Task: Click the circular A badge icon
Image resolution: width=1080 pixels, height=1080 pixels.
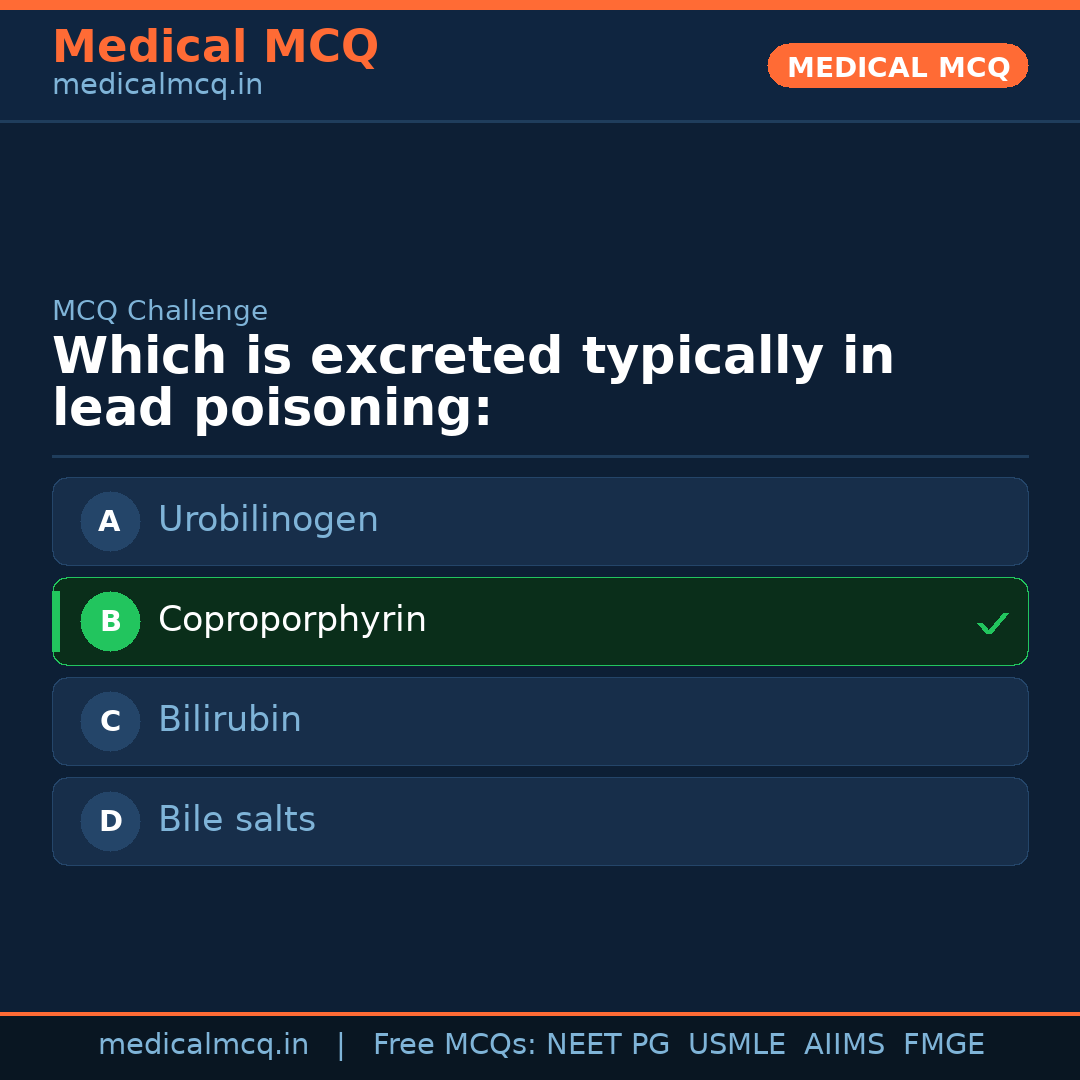Action: [x=110, y=521]
